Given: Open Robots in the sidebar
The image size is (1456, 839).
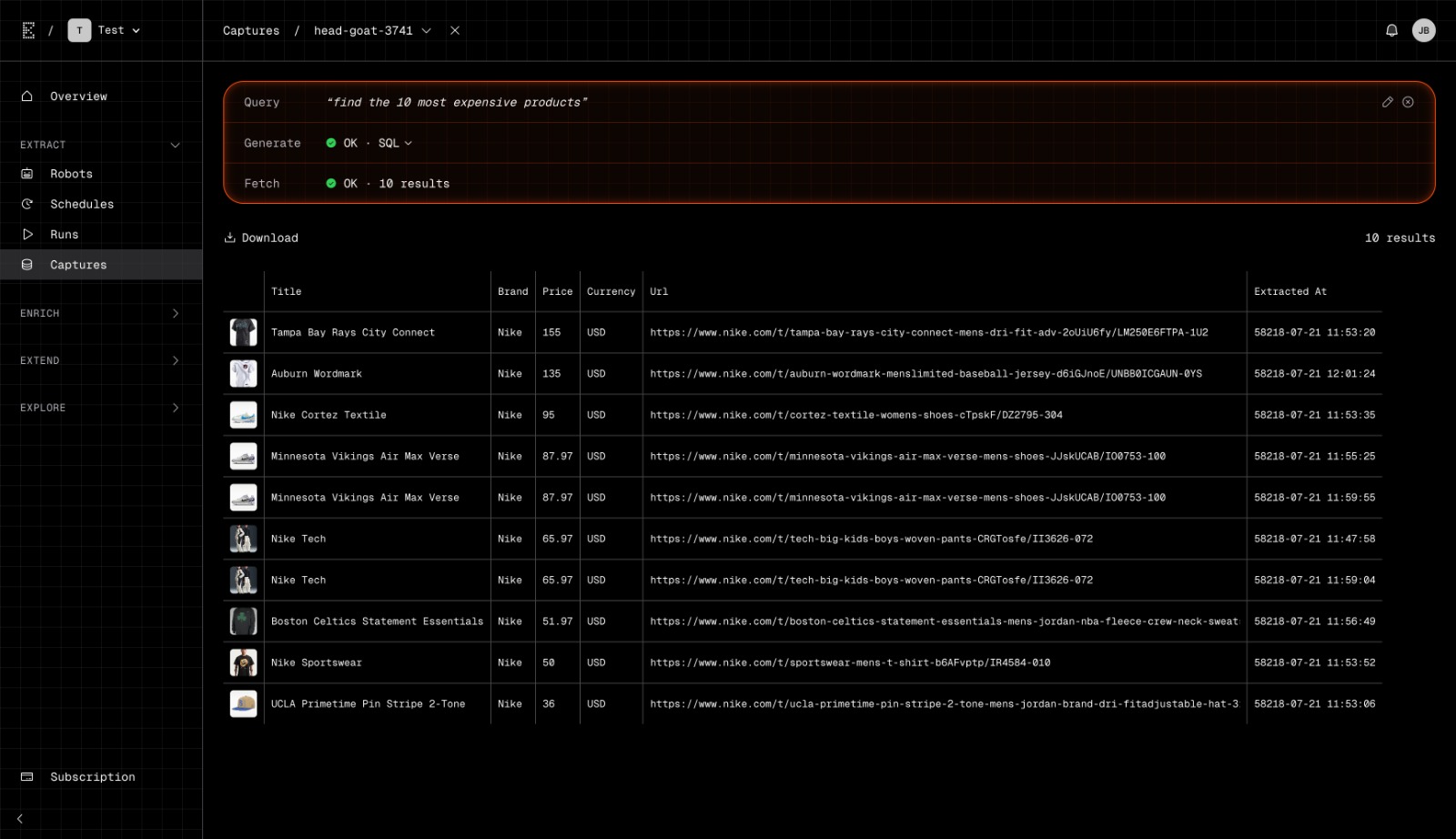Looking at the screenshot, I should (71, 174).
